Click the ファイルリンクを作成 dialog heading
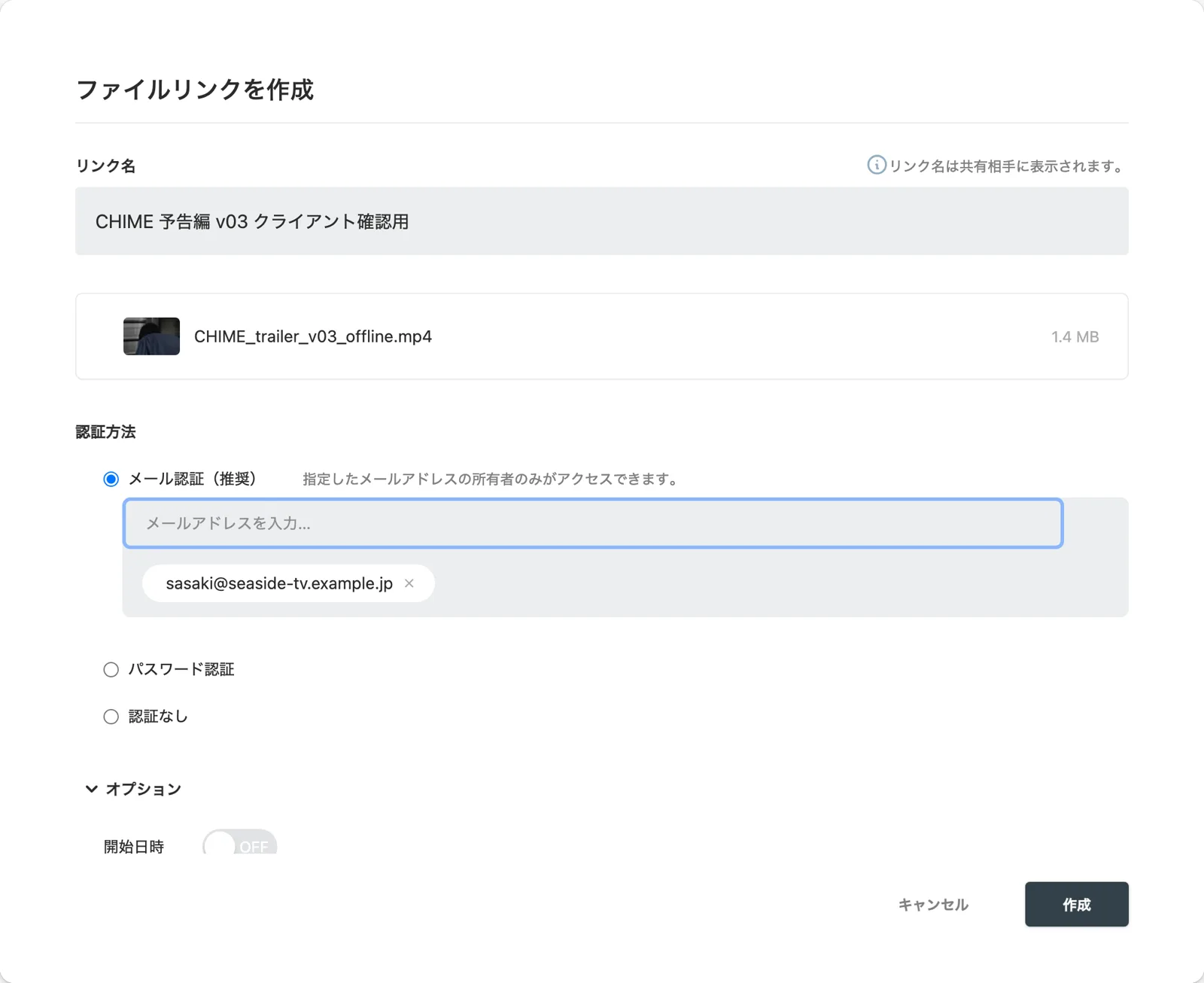Image resolution: width=1204 pixels, height=983 pixels. 195,90
